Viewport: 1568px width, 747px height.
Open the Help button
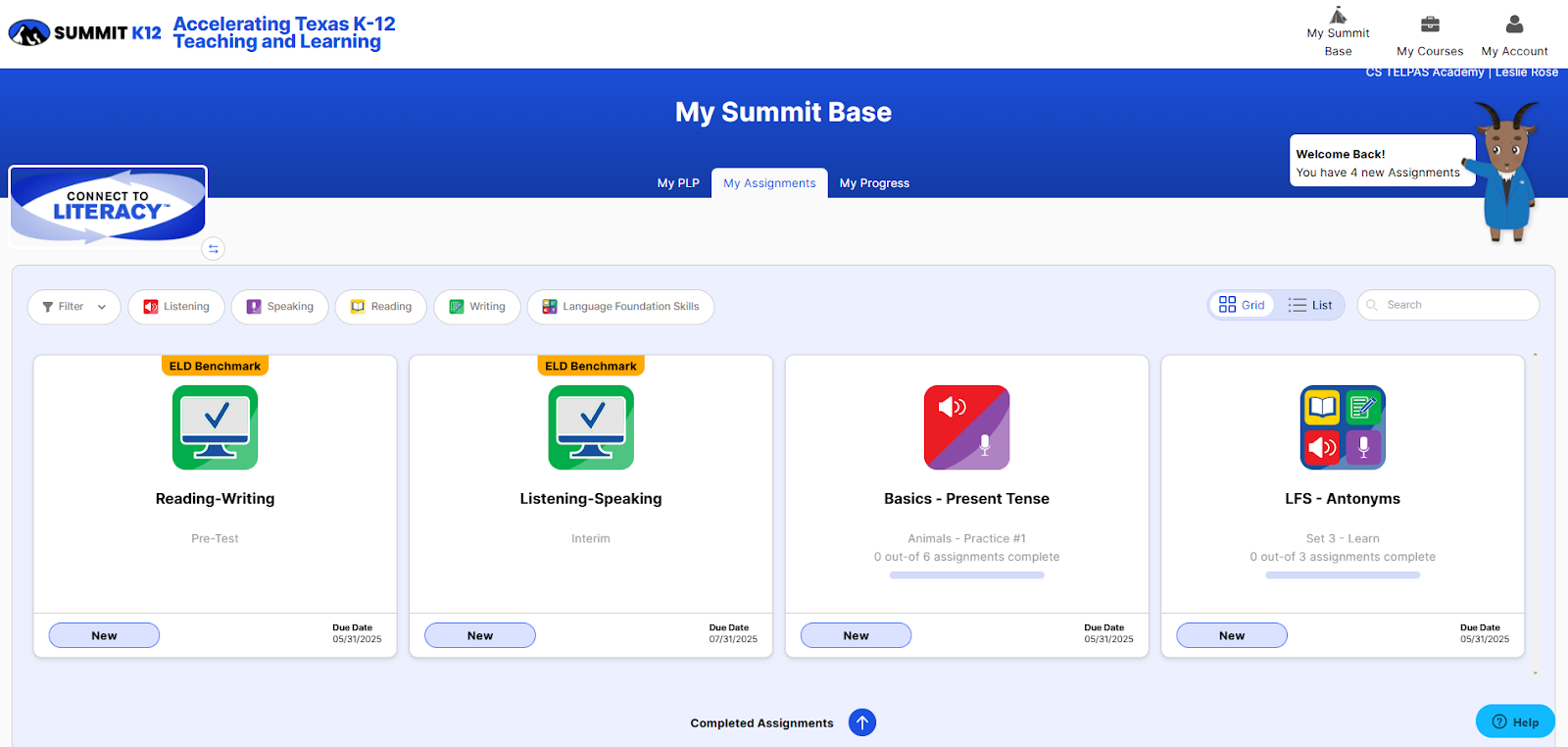click(x=1515, y=722)
